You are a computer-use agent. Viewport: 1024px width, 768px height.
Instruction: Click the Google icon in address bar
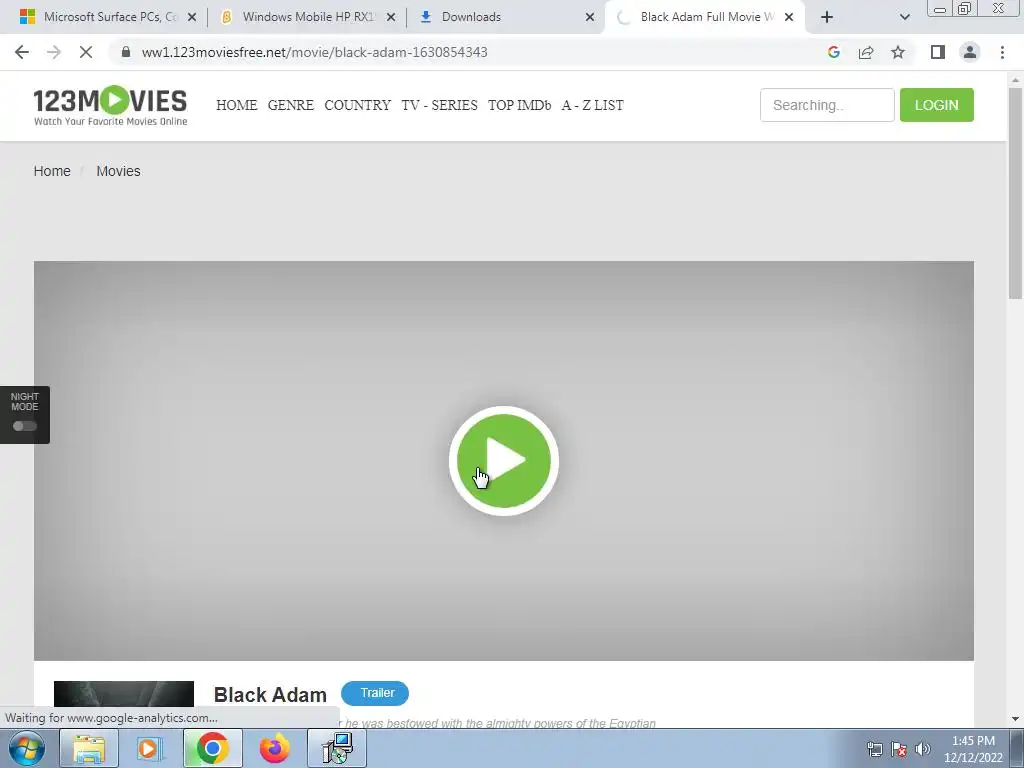pyautogui.click(x=833, y=52)
